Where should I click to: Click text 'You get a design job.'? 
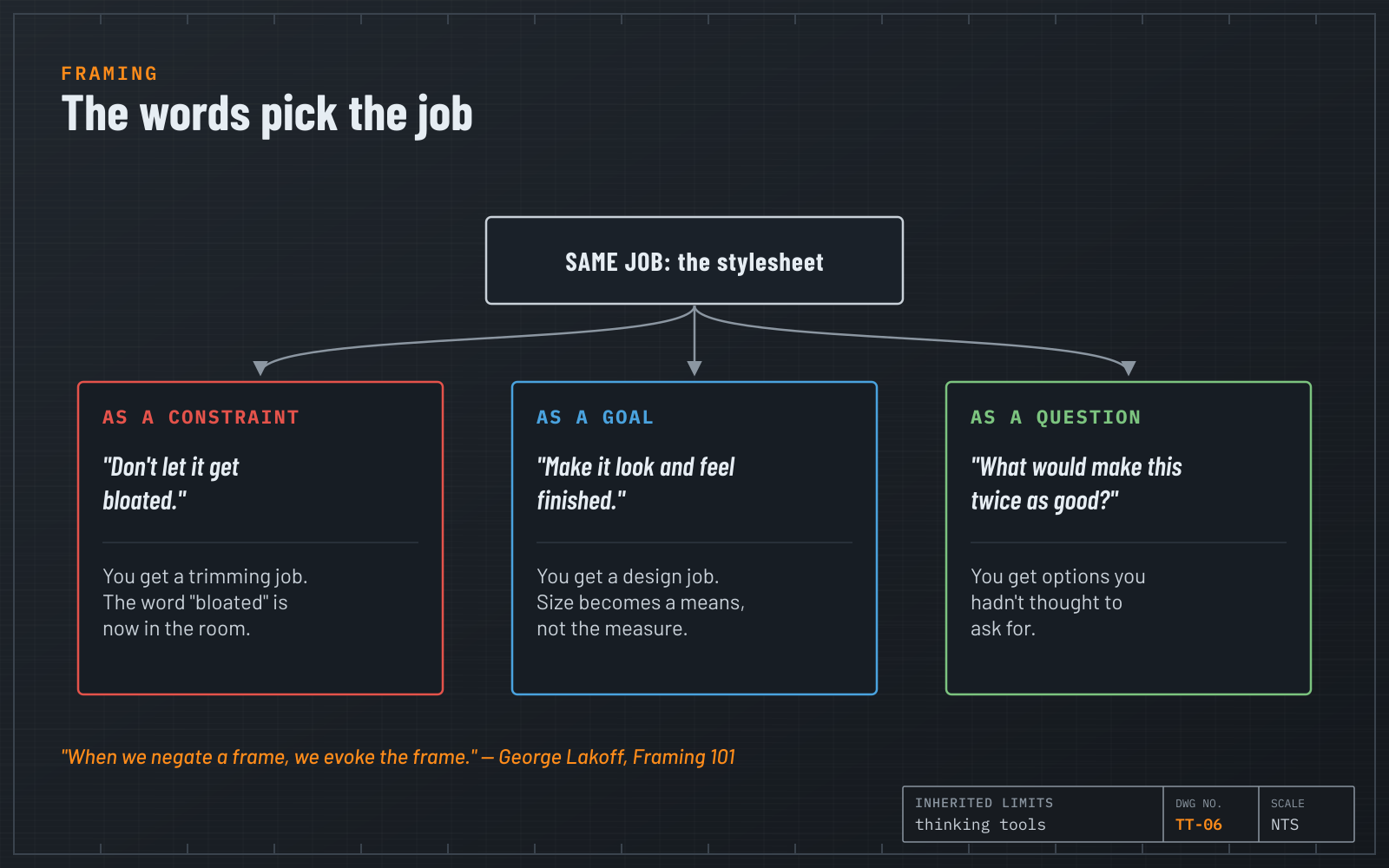point(628,576)
